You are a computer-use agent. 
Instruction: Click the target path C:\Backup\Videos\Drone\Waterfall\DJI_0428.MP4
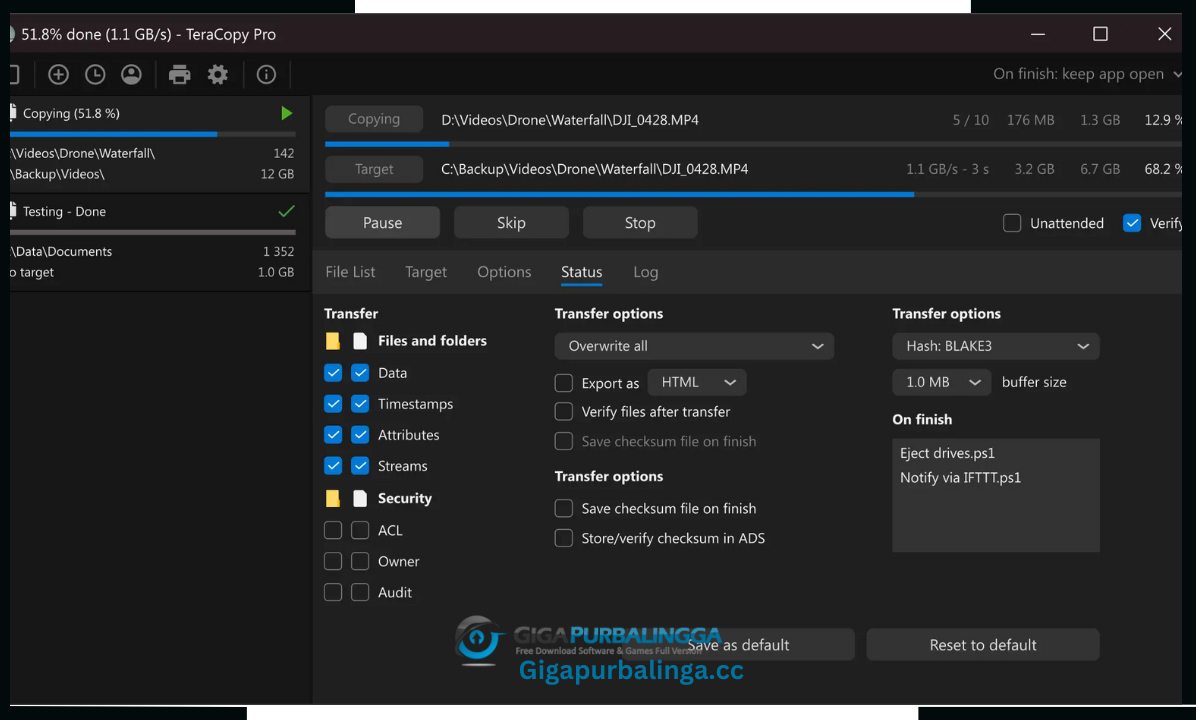click(595, 169)
